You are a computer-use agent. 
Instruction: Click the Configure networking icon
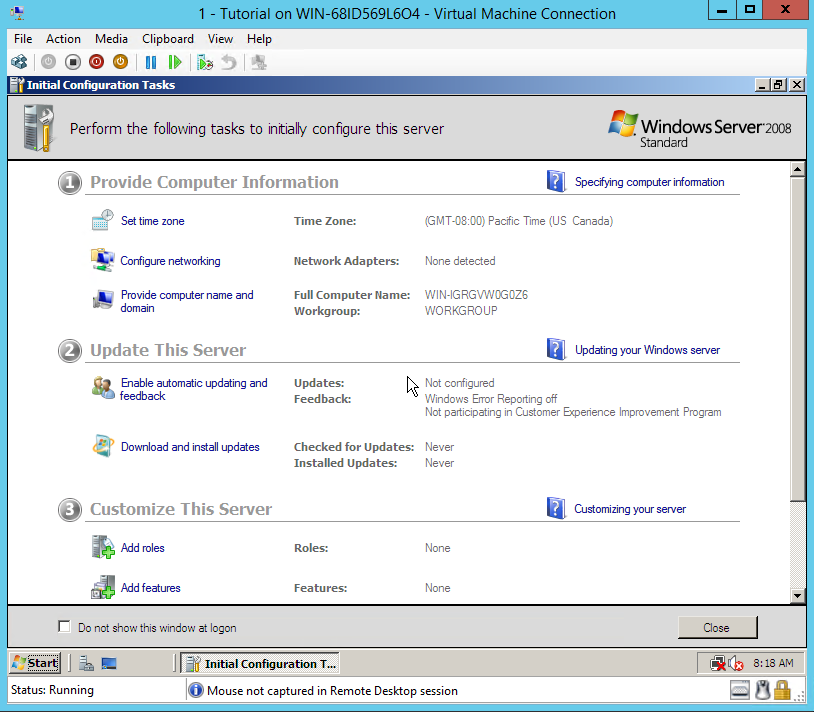point(103,259)
